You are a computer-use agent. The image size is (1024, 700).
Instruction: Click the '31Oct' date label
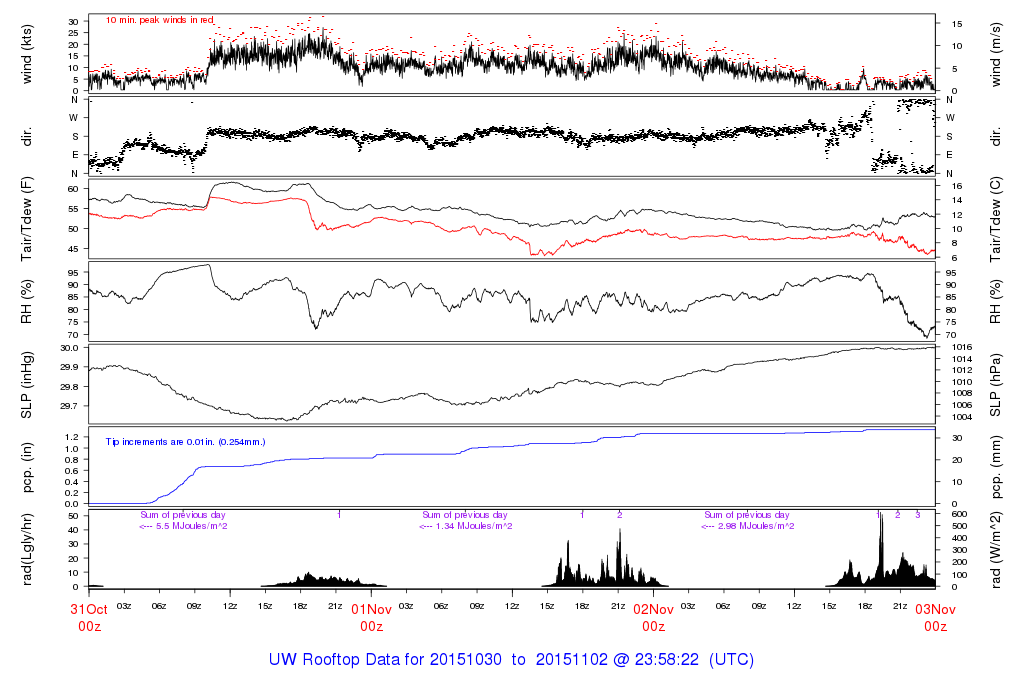pos(89,610)
